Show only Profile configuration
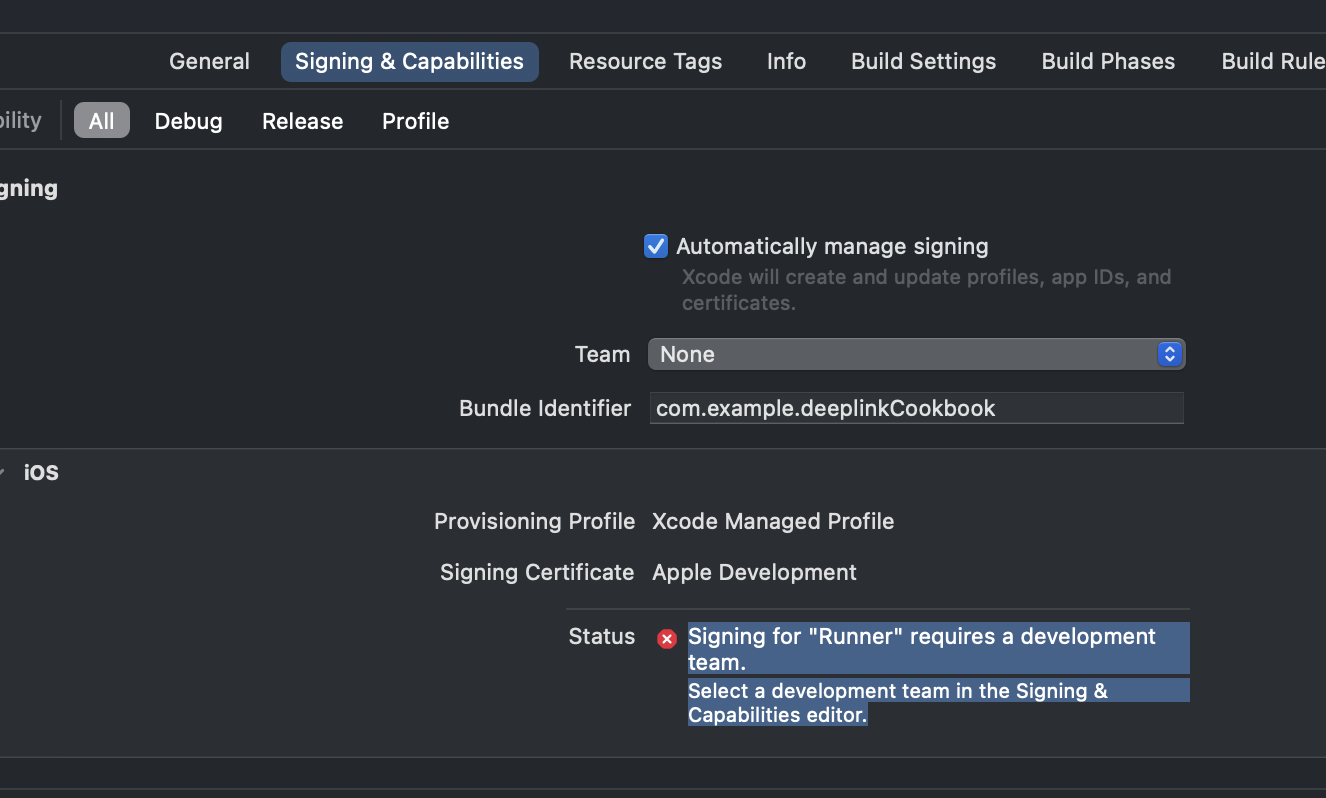The image size is (1326, 798). 415,121
